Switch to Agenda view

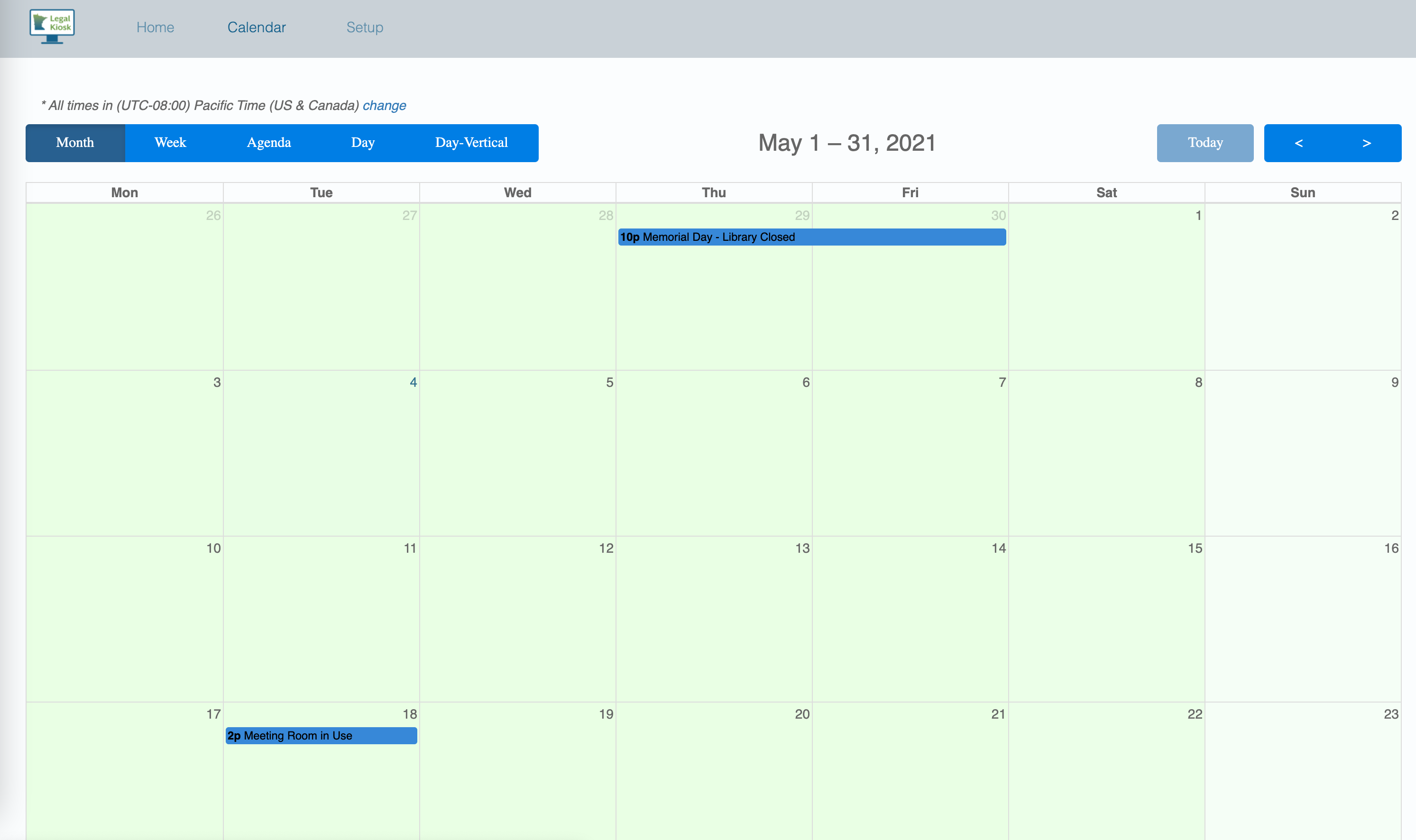coord(269,143)
